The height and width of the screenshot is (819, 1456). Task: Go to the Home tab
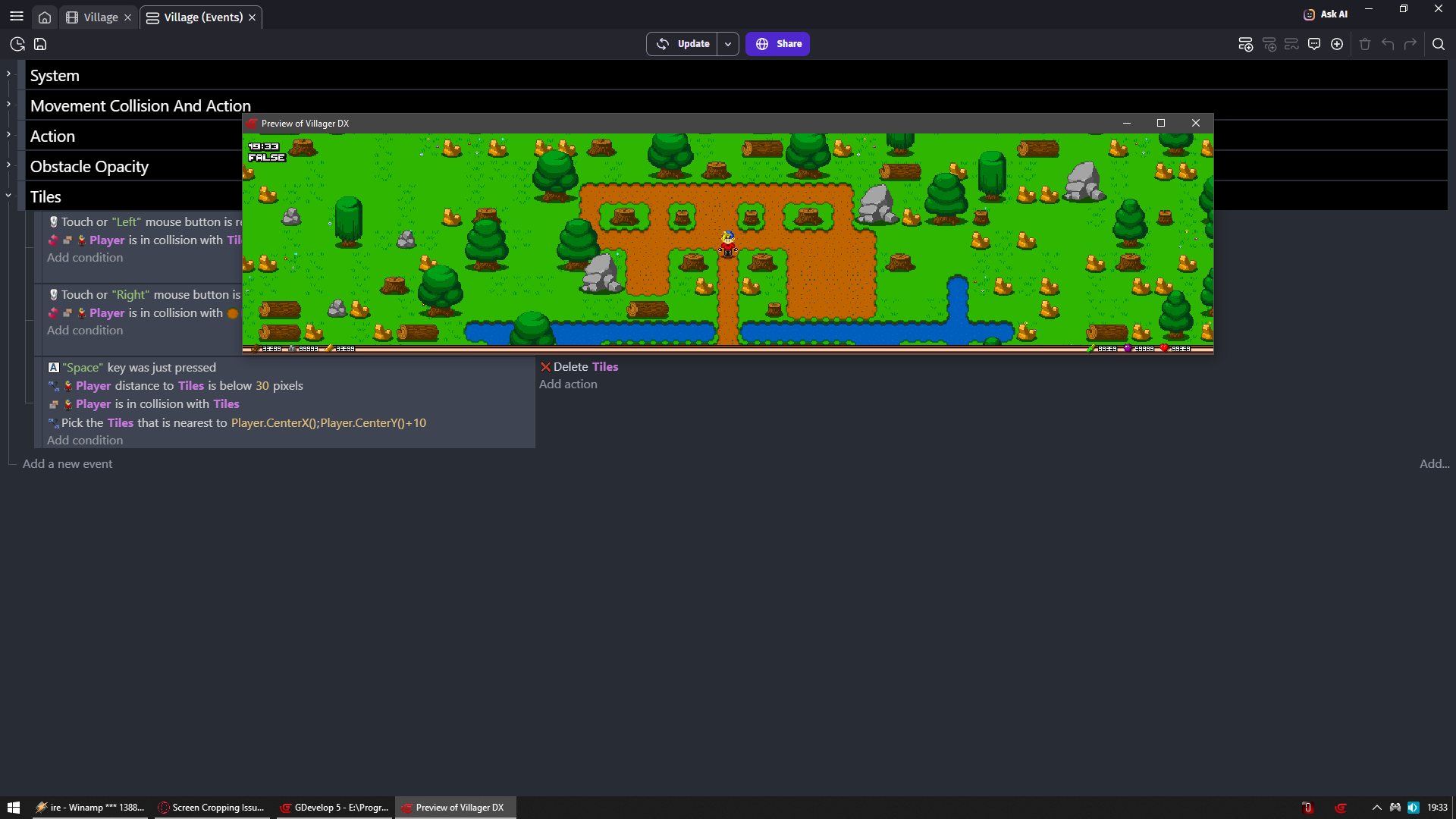click(x=45, y=17)
